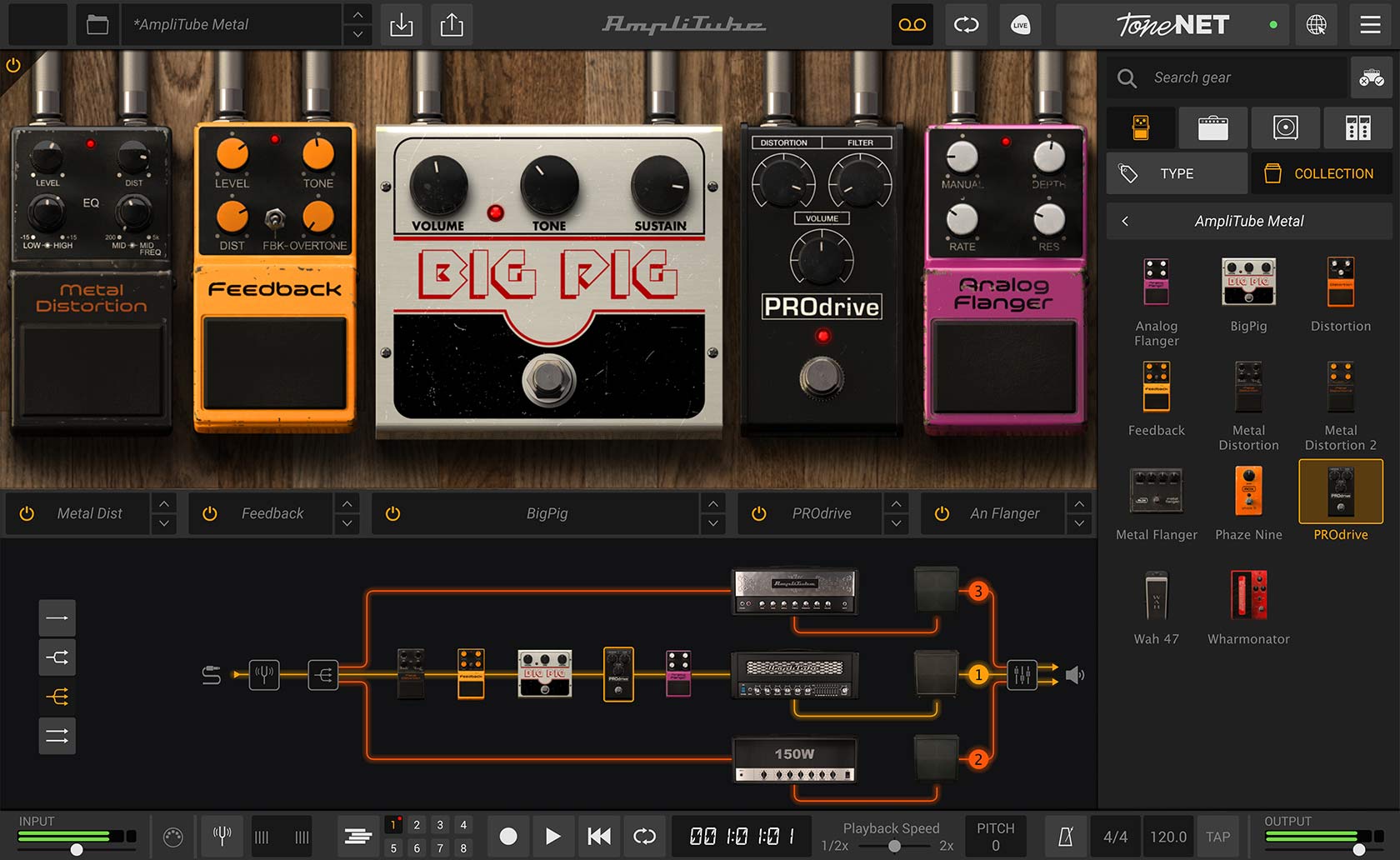The height and width of the screenshot is (860, 1400).
Task: Flip the Feedback pedal mini toggle switch
Action: click(x=274, y=219)
